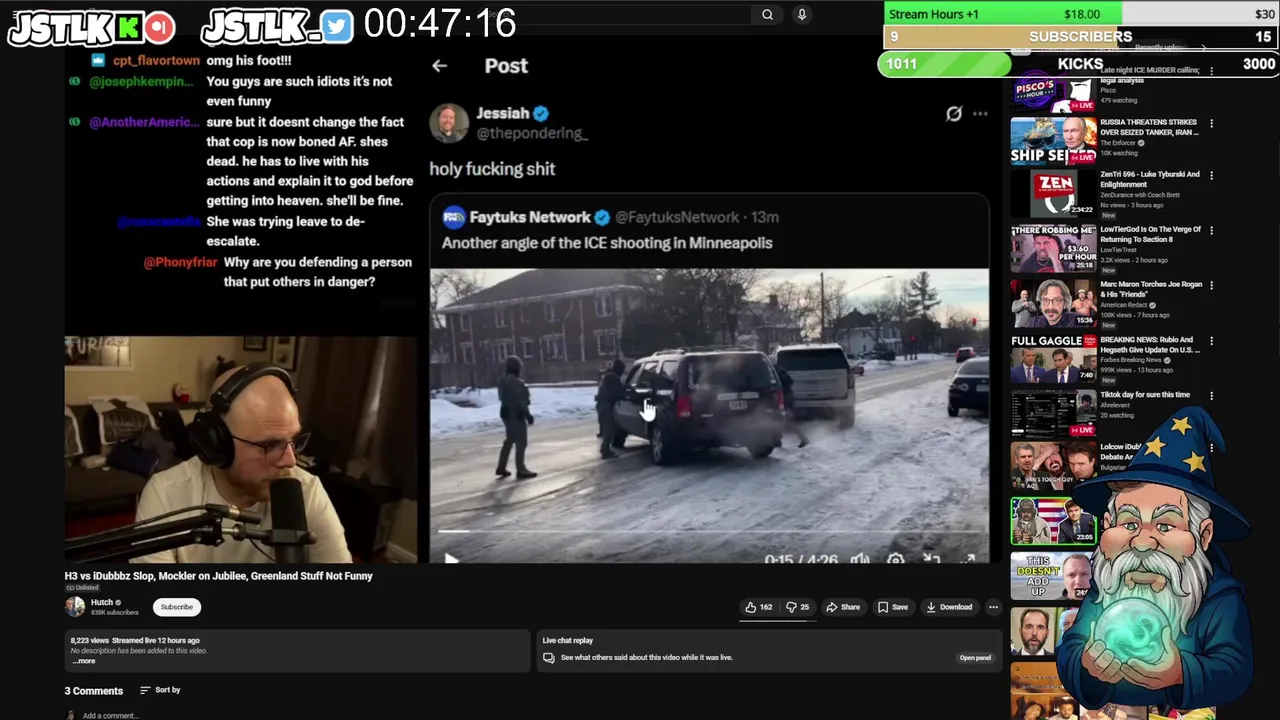The width and height of the screenshot is (1280, 720).
Task: Click the Faytuks Network avatar icon
Action: tap(454, 217)
